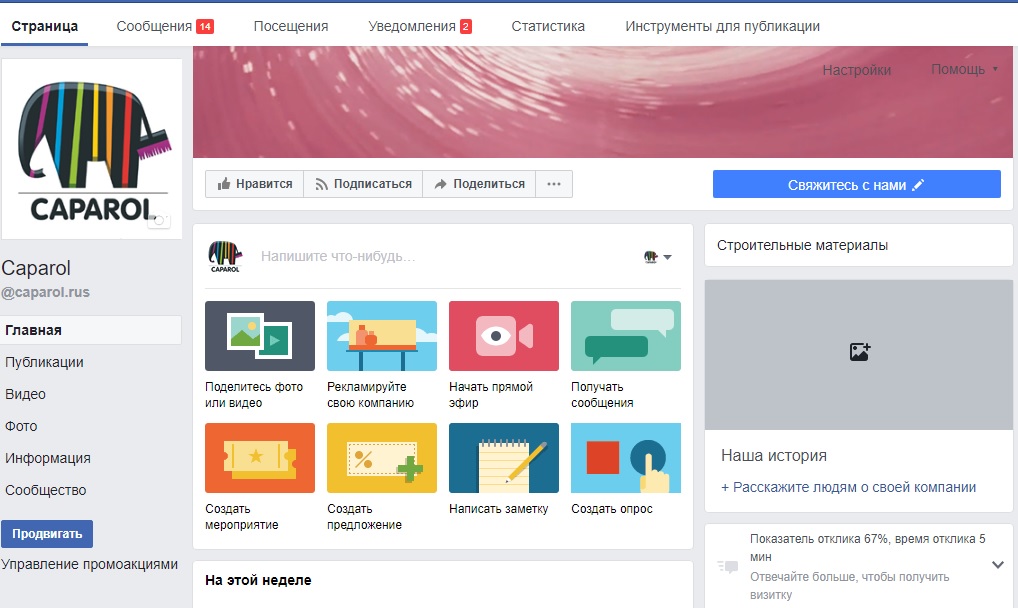Open the three-dots more options menu
This screenshot has width=1018, height=608.
tap(554, 184)
